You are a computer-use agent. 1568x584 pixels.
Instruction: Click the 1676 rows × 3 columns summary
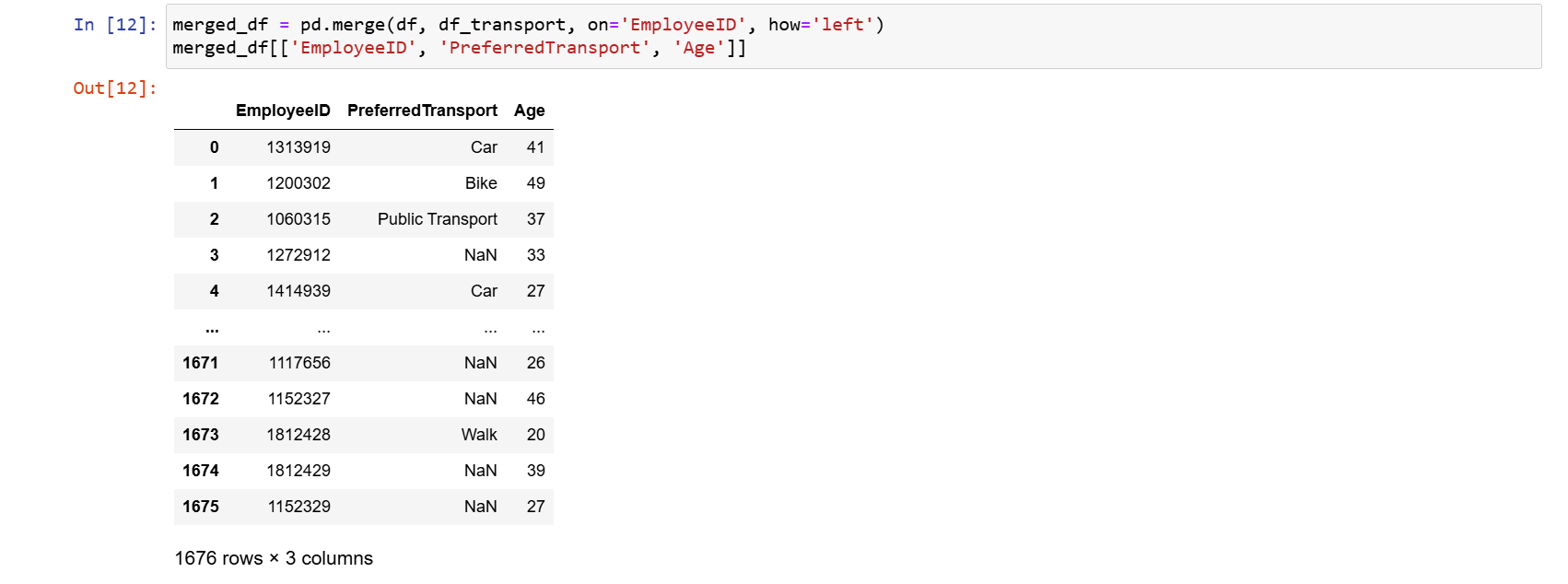point(274,558)
